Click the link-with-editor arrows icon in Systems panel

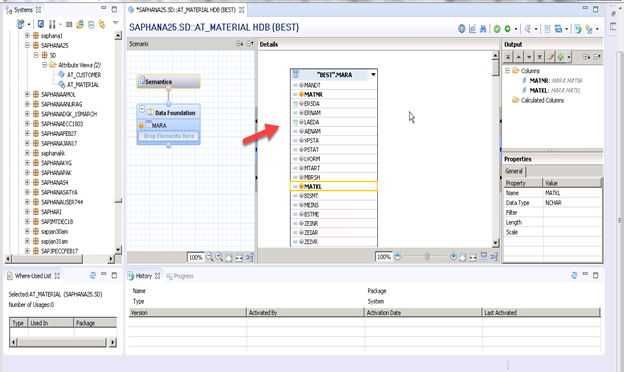tap(102, 24)
